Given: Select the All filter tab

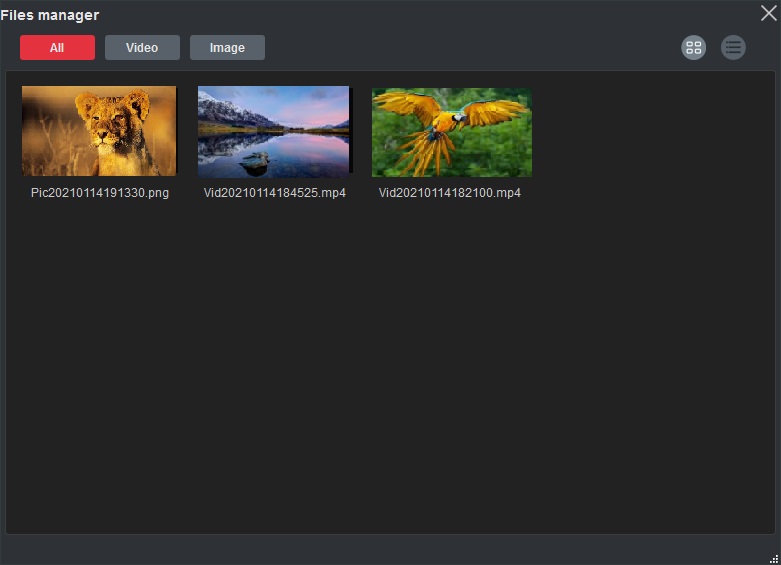Looking at the screenshot, I should click(x=57, y=48).
